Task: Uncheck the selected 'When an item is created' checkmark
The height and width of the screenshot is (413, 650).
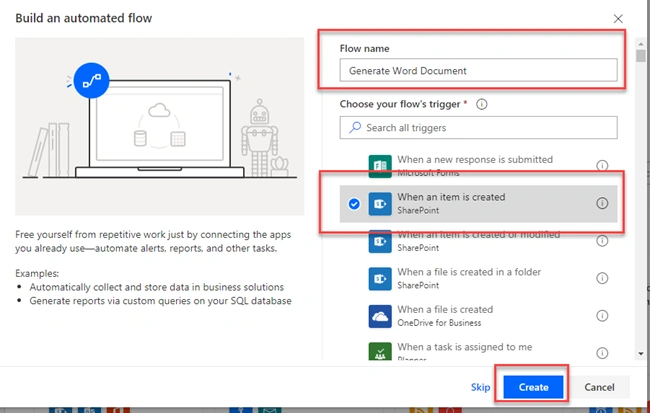Action: coord(354,204)
